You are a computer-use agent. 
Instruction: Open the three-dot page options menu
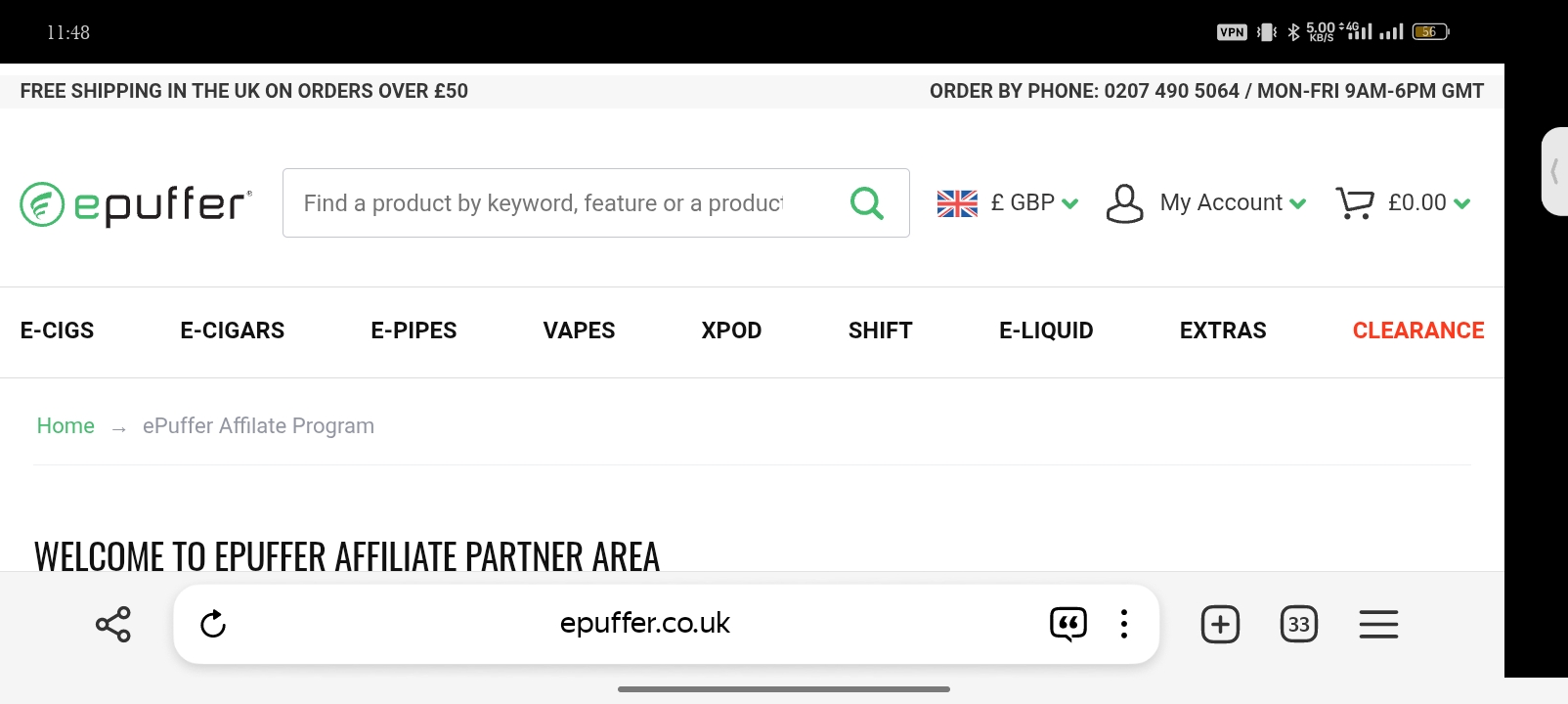coord(1124,624)
